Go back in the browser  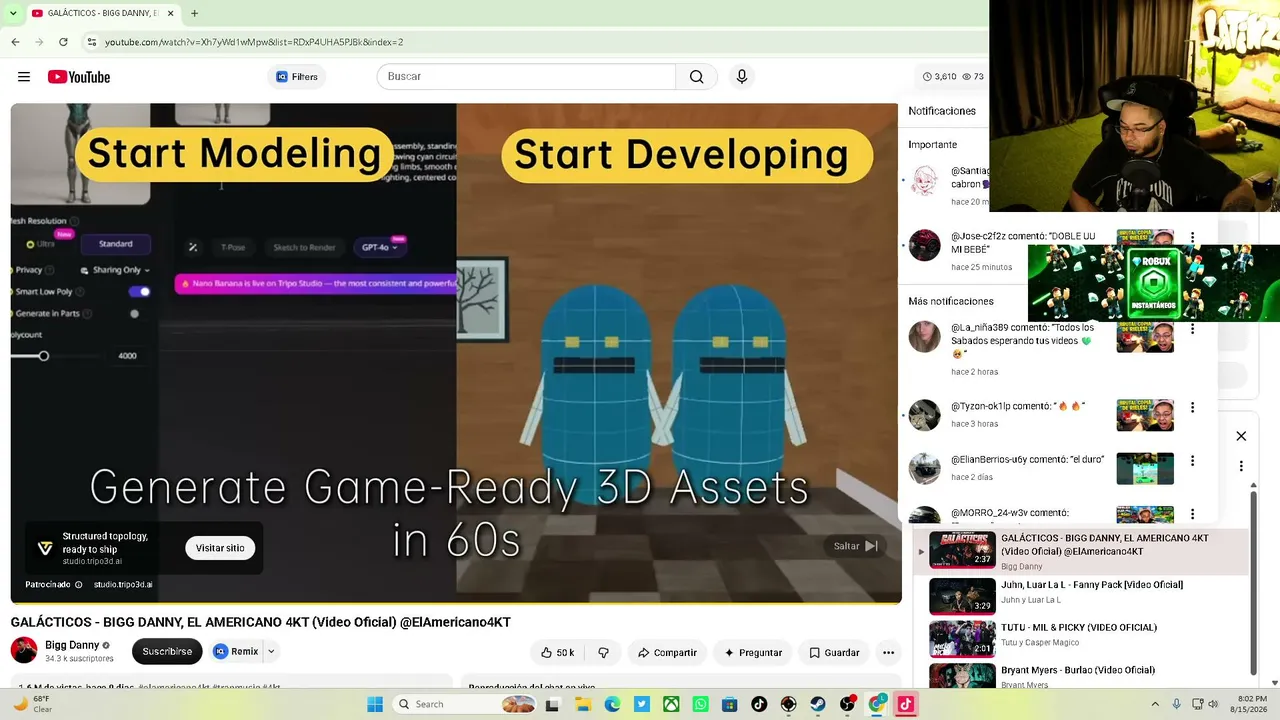click(x=15, y=42)
